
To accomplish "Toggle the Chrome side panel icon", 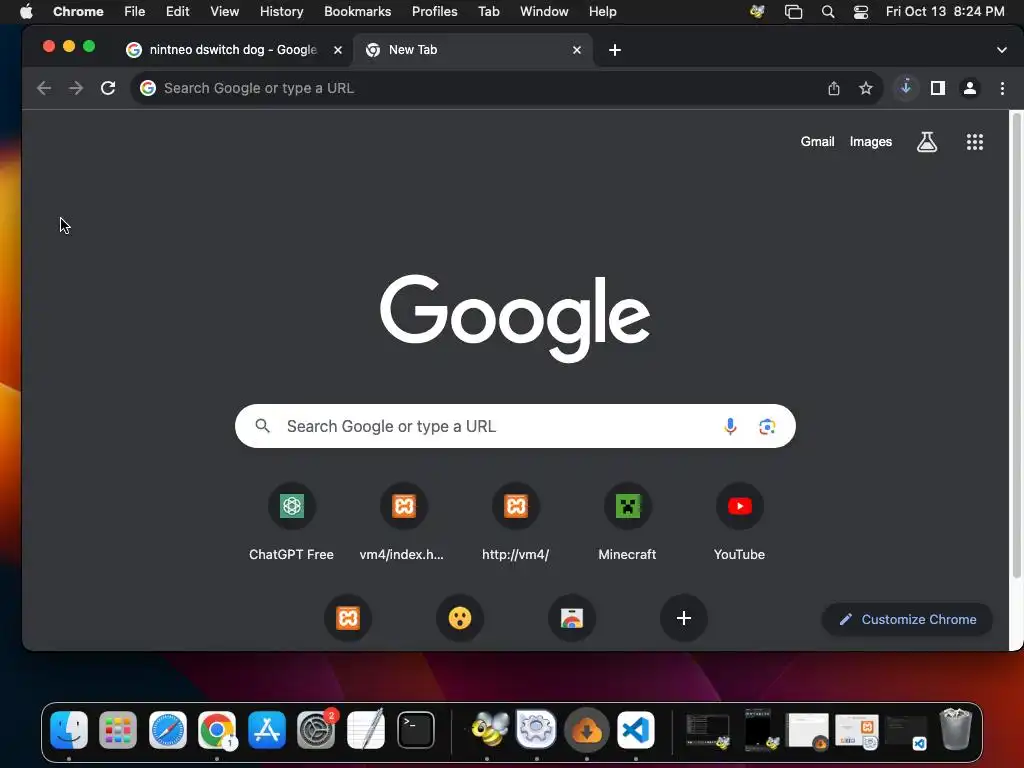I will pos(938,88).
